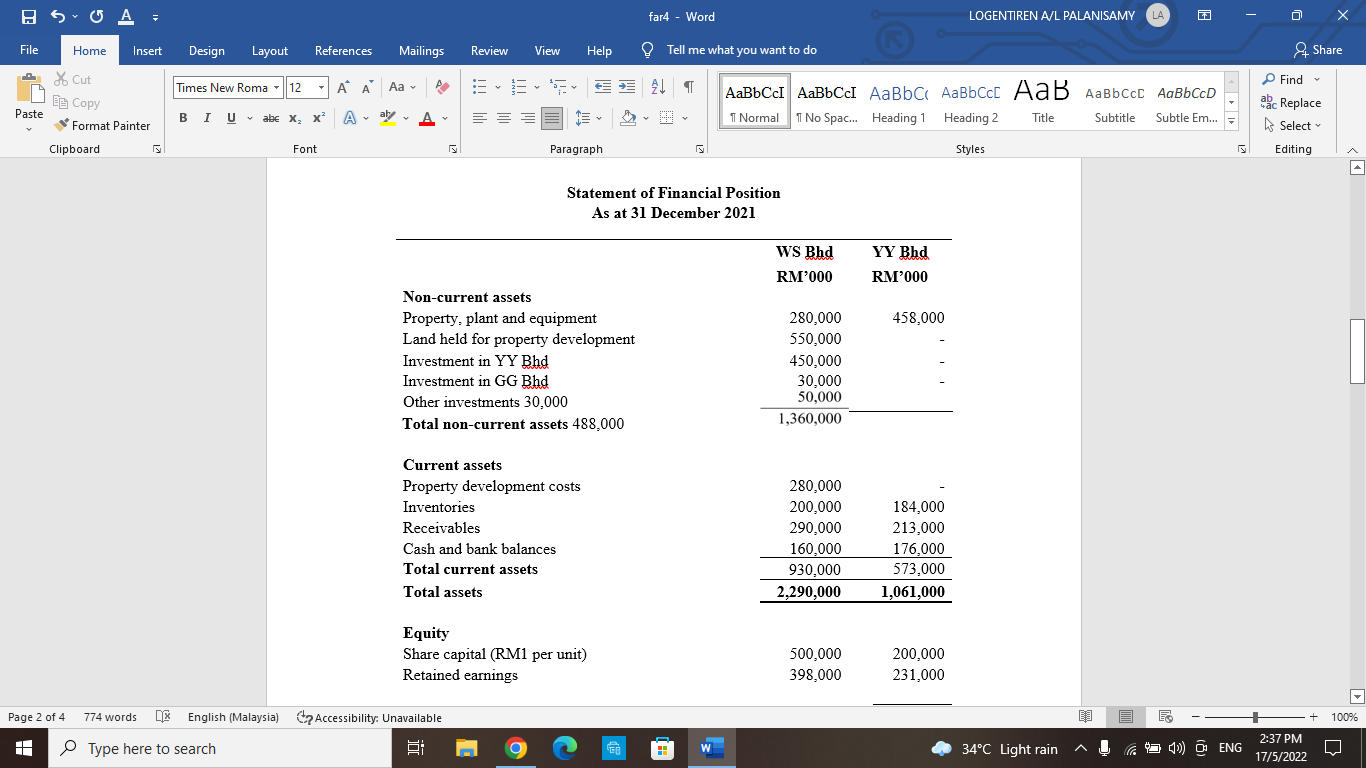Apply subscript formatting
The width and height of the screenshot is (1366, 768).
coord(296,118)
